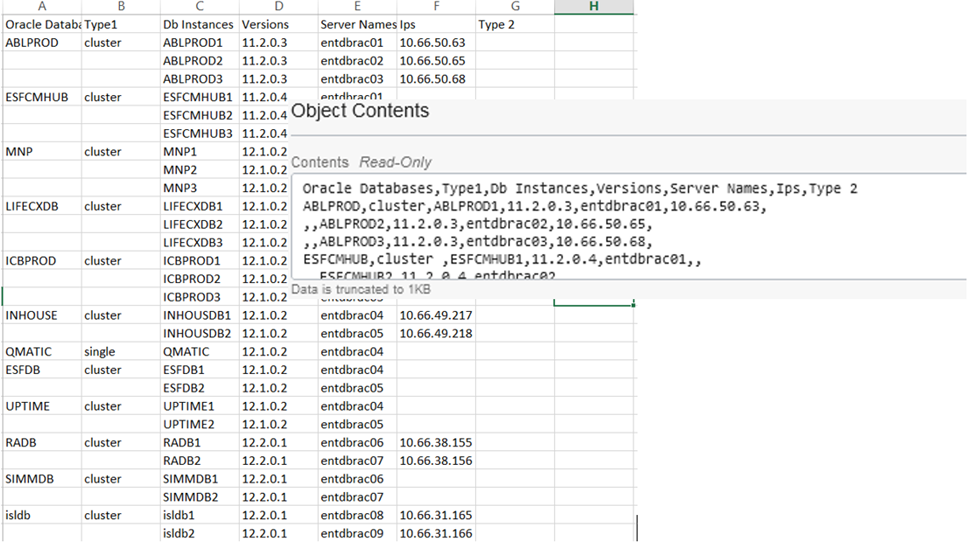This screenshot has width=975, height=543.
Task: Select IP cell 10.66.31.166
Action: point(437,533)
